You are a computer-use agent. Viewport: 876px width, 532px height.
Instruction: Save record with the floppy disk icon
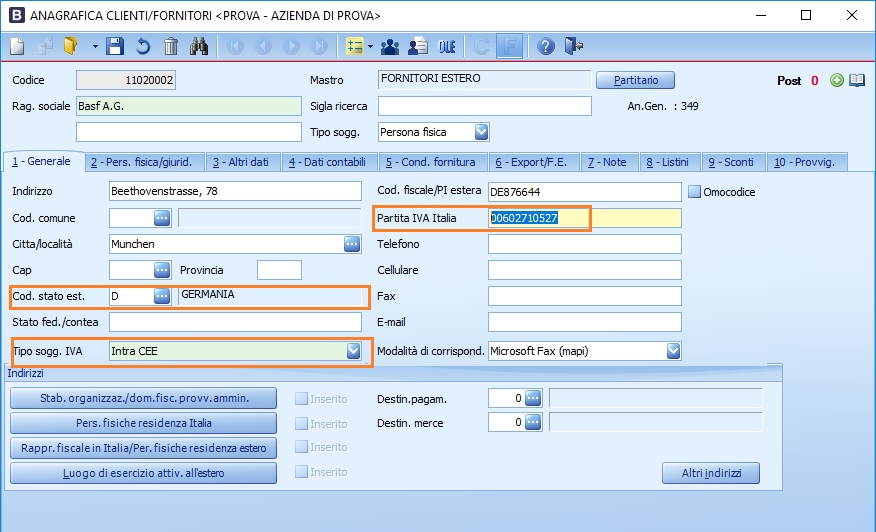pos(115,46)
